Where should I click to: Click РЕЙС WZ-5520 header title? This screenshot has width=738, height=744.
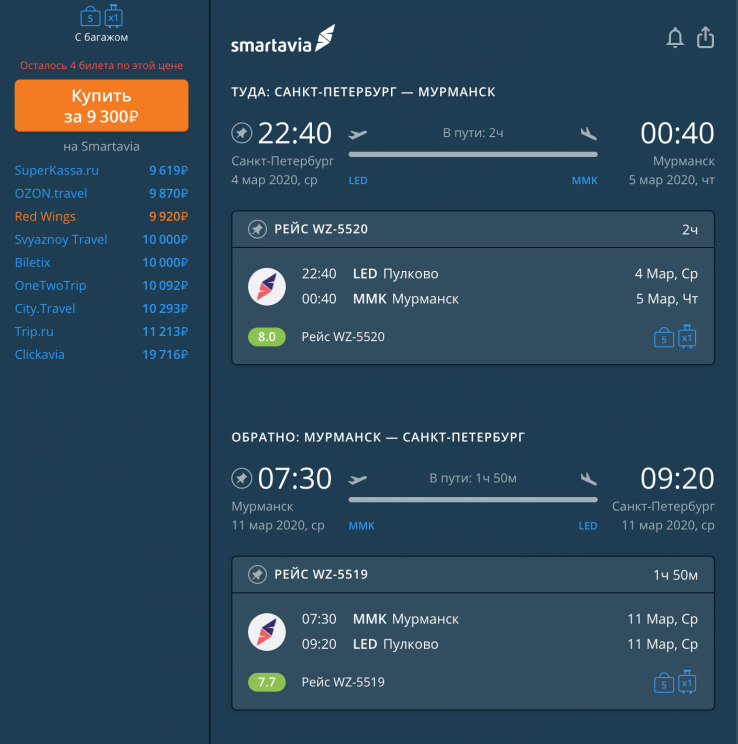tap(321, 229)
